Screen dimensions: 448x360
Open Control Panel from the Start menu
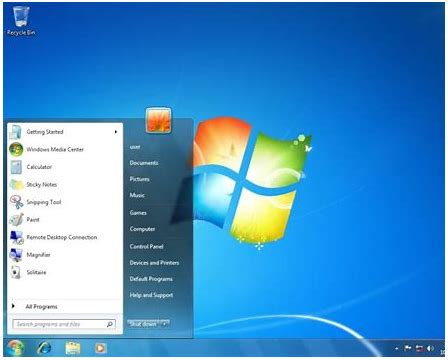[x=146, y=247]
